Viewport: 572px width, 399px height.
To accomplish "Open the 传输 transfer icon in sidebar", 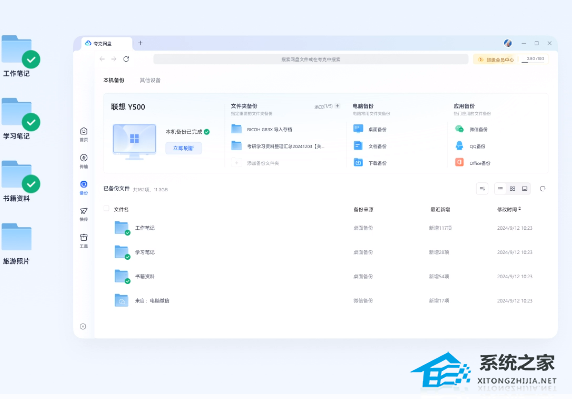I will click(x=84, y=158).
